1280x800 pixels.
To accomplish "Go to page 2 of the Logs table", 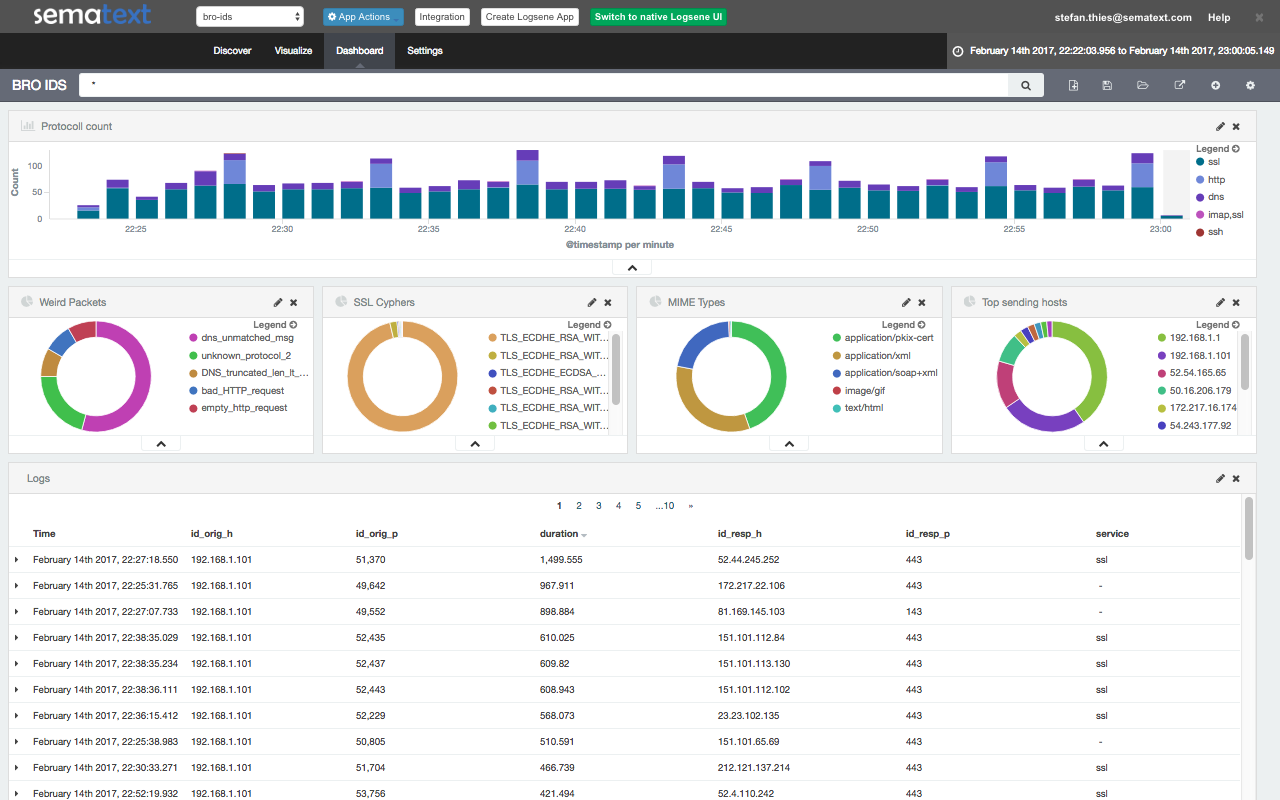I will click(x=579, y=505).
